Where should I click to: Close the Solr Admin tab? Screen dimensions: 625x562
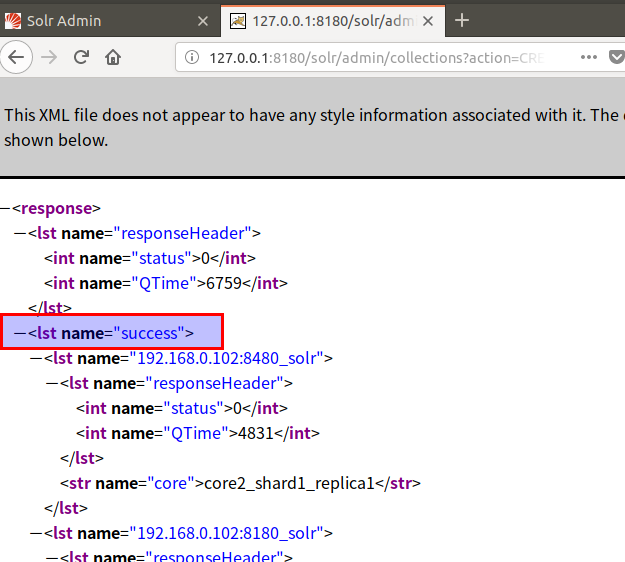pyautogui.click(x=203, y=21)
